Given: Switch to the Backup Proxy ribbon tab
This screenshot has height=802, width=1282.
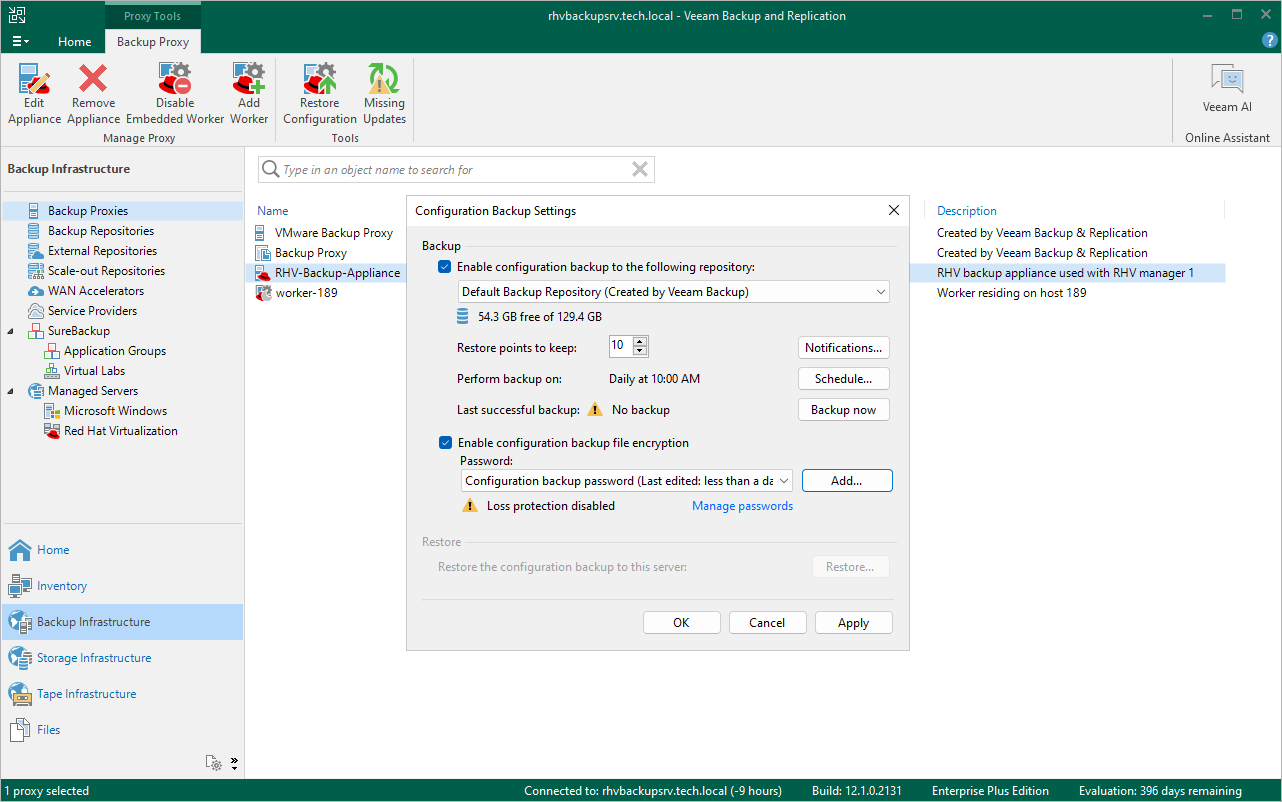Looking at the screenshot, I should tap(153, 42).
